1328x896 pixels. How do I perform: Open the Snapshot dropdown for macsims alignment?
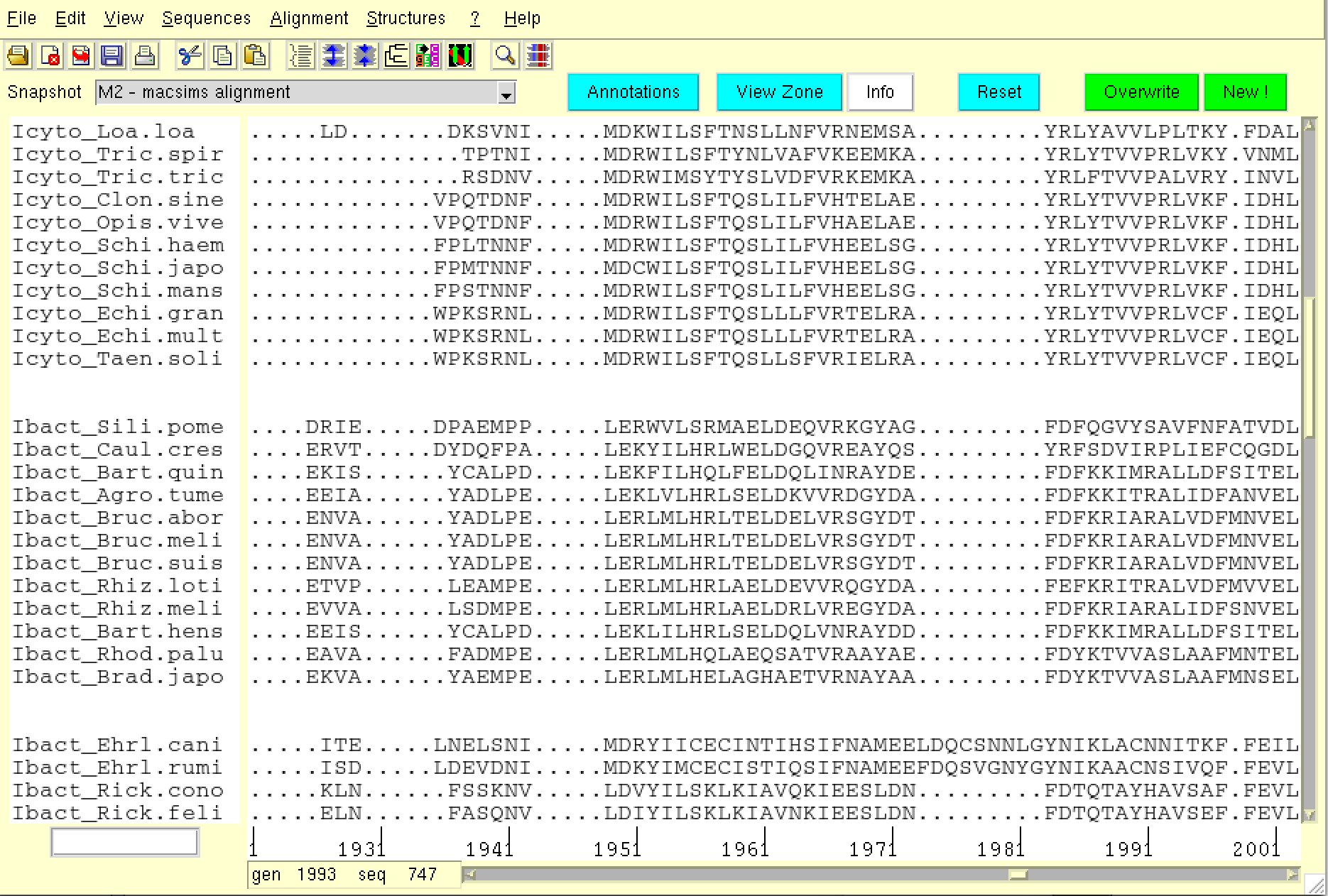[506, 92]
